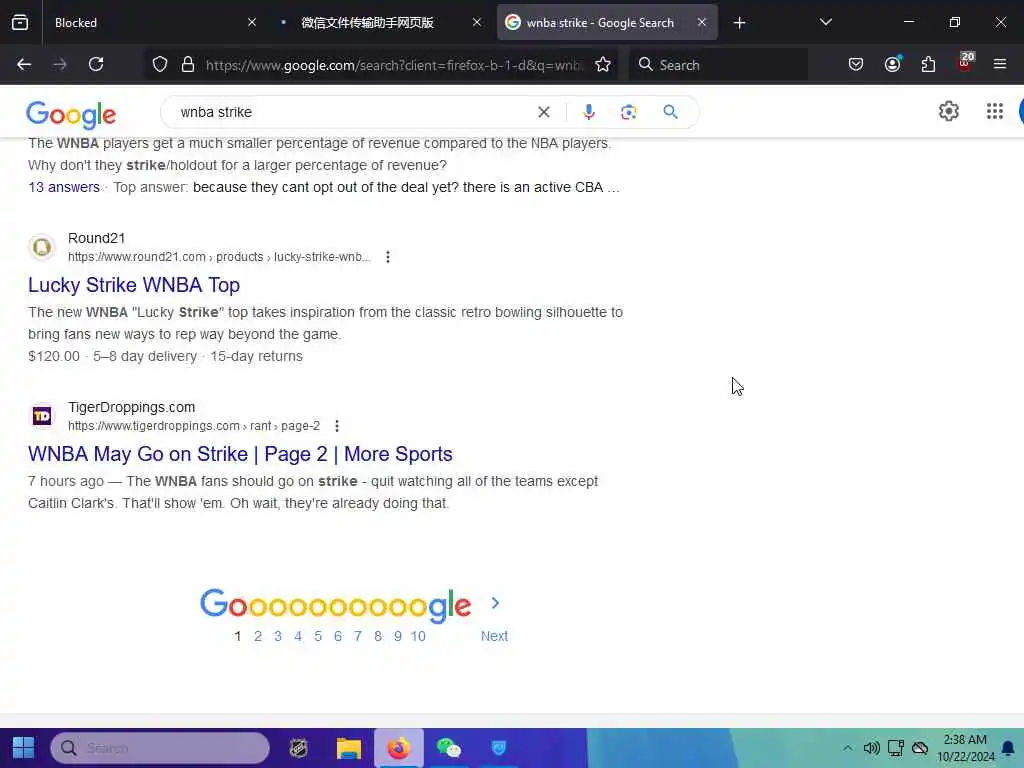
Task: Open blue shield app in taskbar
Action: (498, 748)
